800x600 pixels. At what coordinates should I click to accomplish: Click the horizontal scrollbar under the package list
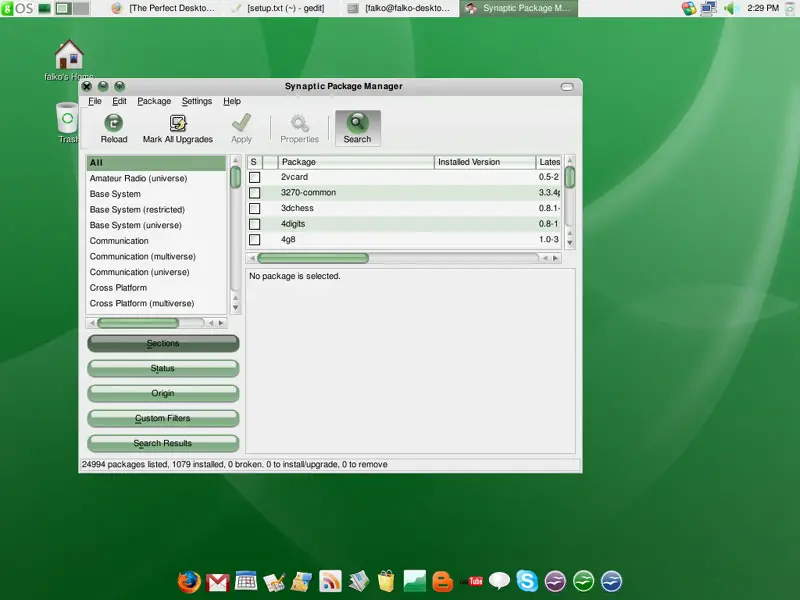click(404, 258)
